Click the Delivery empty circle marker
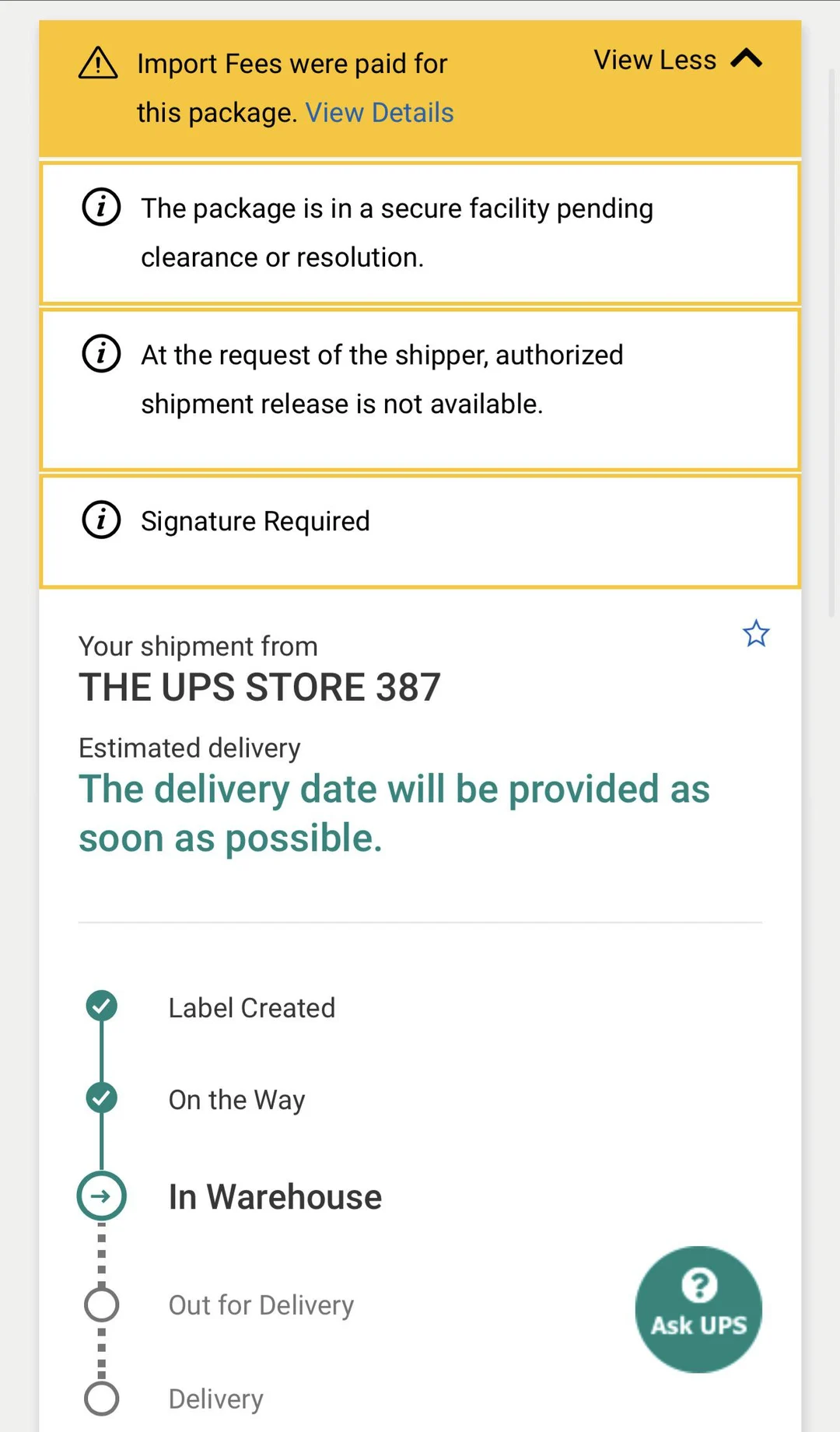Screen dimensions: 840x1432 click(101, 1397)
